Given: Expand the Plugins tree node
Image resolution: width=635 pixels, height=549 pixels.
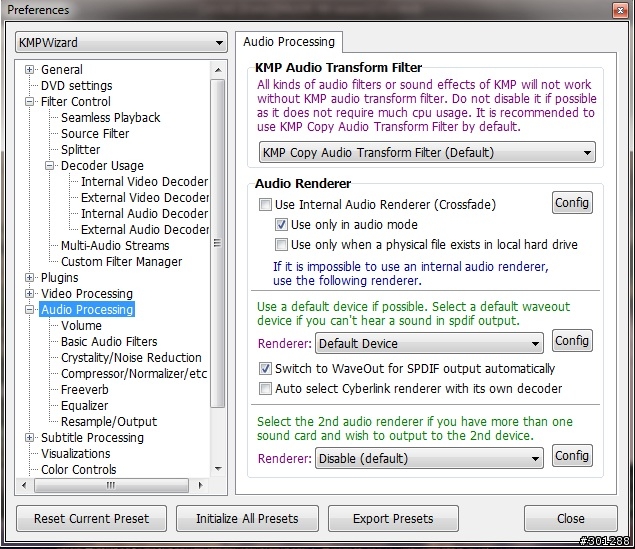Looking at the screenshot, I should coord(29,278).
